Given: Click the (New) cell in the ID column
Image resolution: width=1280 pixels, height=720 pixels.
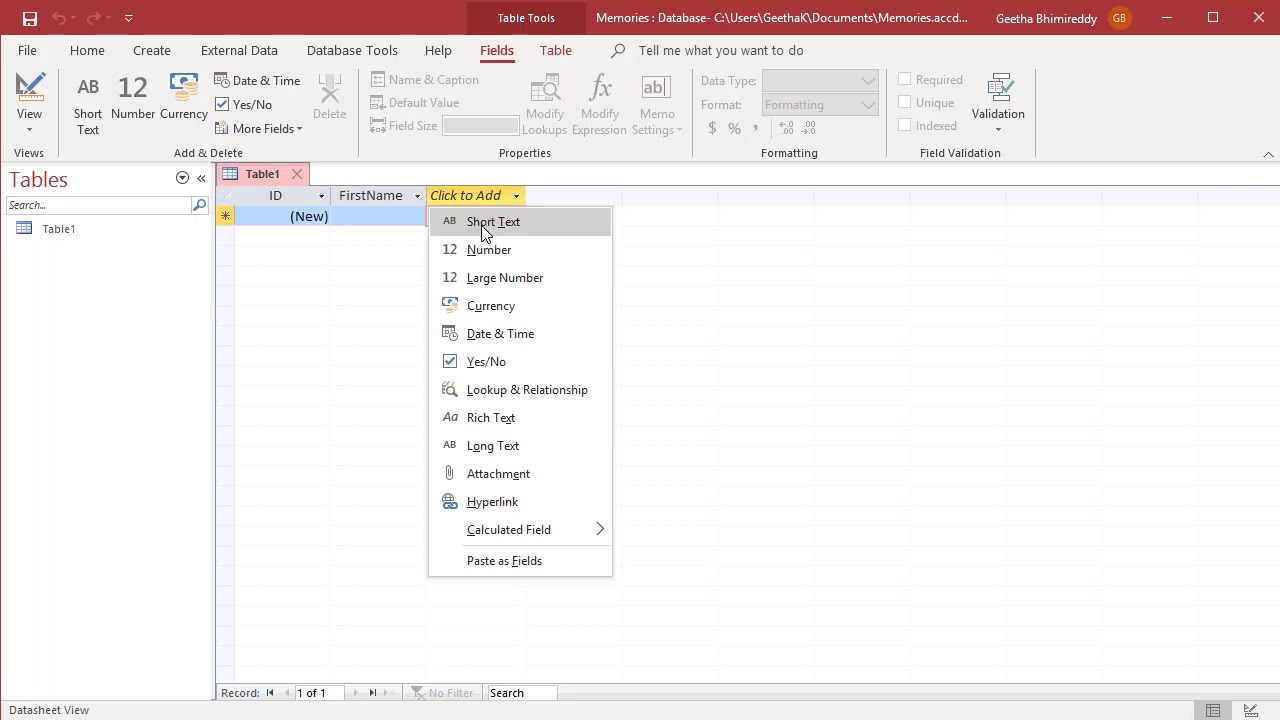Looking at the screenshot, I should pyautogui.click(x=282, y=217).
